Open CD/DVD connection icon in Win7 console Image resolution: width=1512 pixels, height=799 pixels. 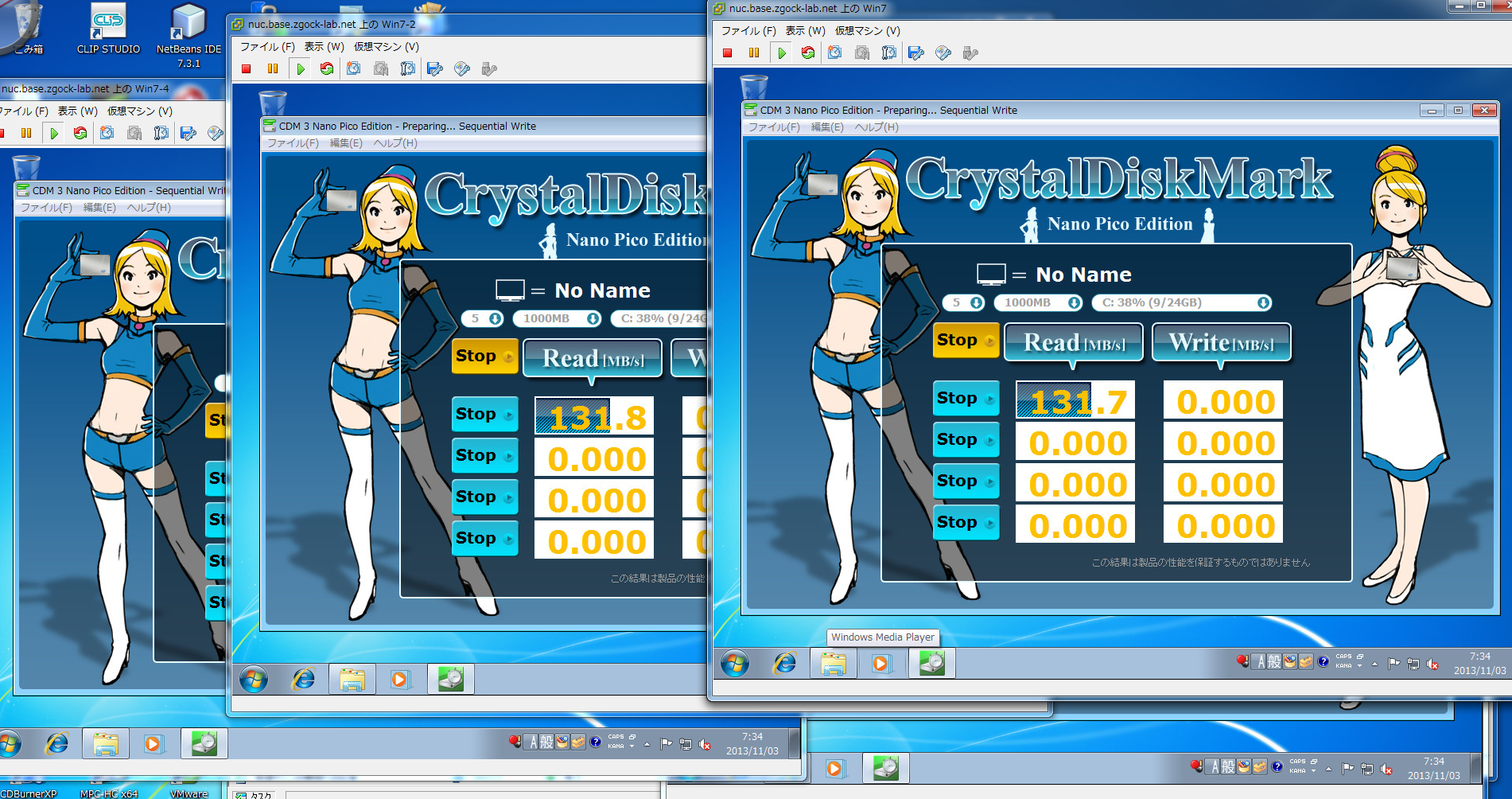point(943,53)
